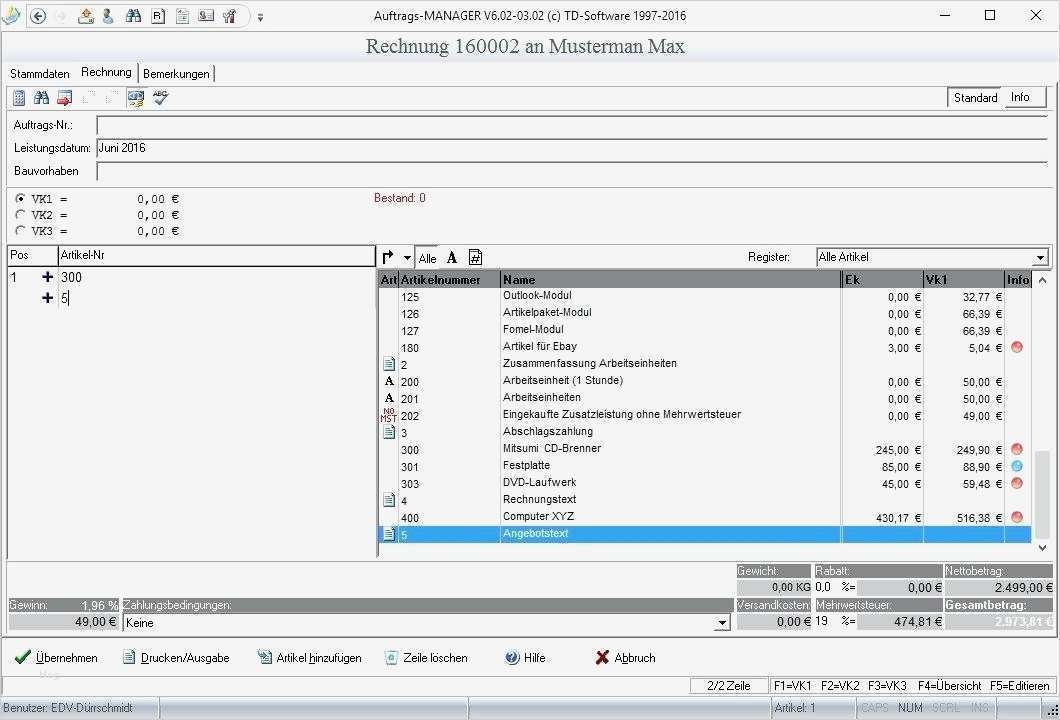Screen dimensions: 1060x720
Task: Sort by the Ek column header
Action: (x=882, y=279)
